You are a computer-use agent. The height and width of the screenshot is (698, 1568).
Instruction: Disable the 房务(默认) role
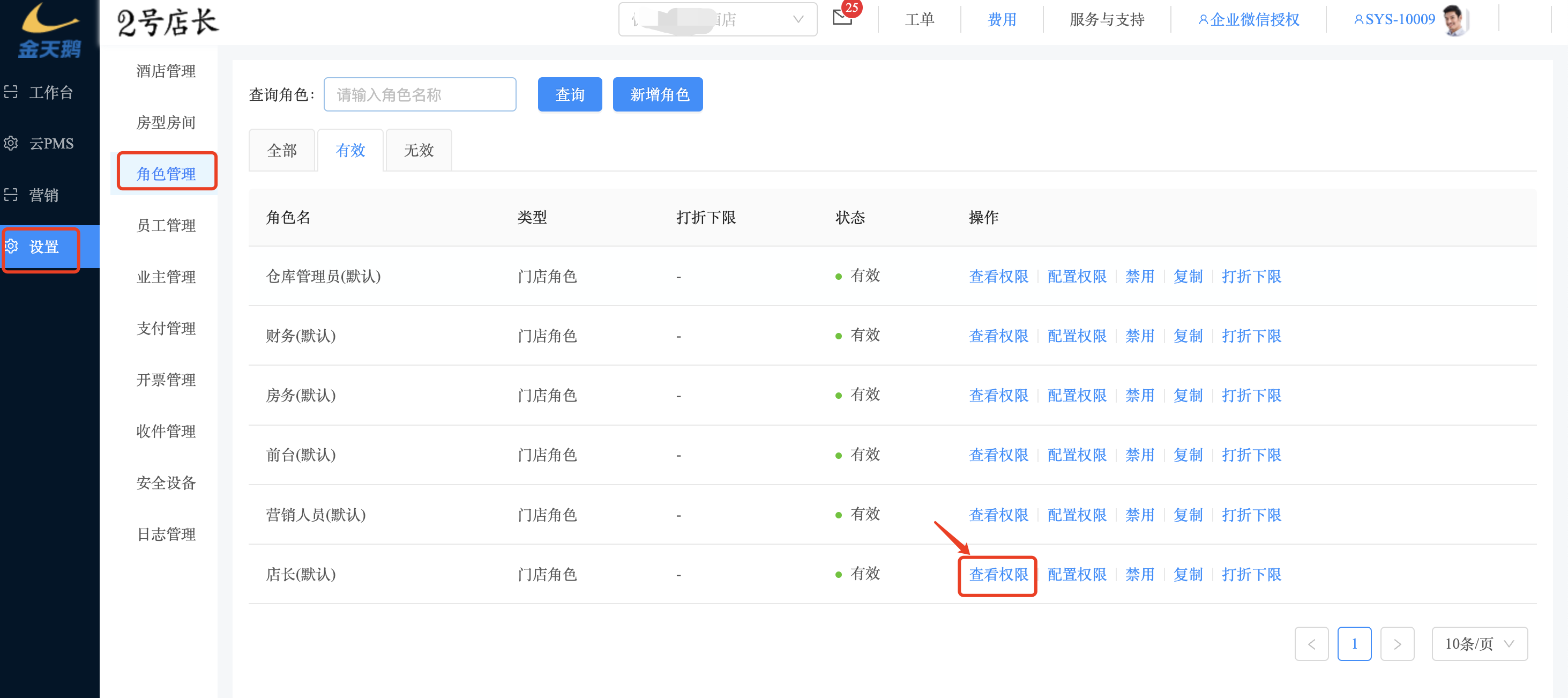click(1140, 396)
